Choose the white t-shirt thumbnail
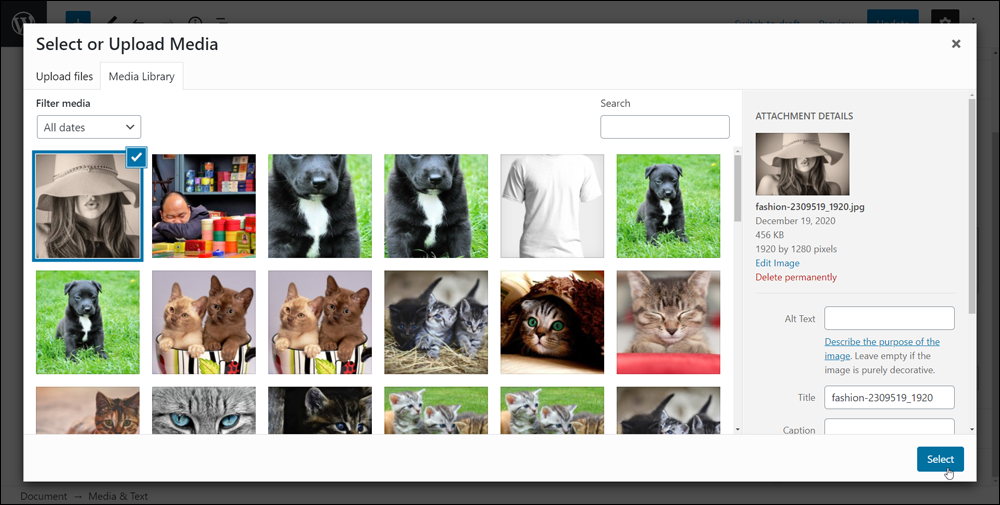The image size is (1000, 505). pyautogui.click(x=552, y=206)
